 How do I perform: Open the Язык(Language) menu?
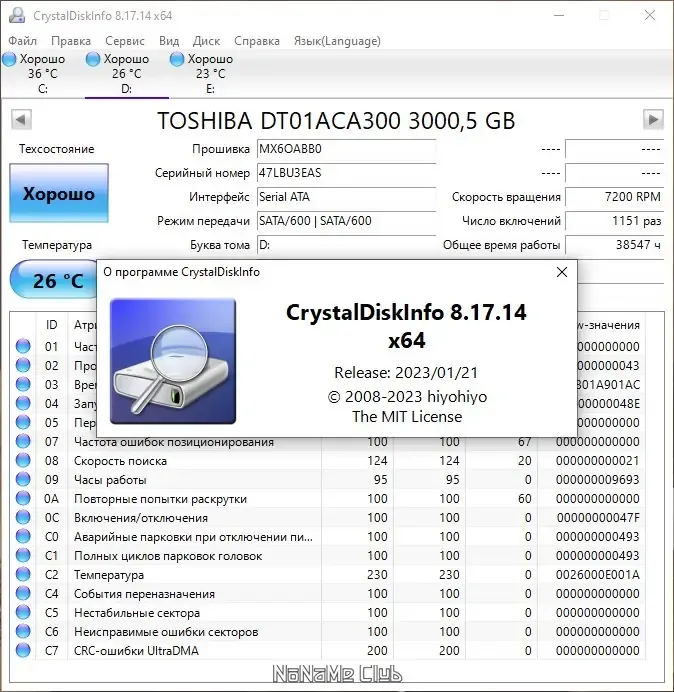coord(337,41)
